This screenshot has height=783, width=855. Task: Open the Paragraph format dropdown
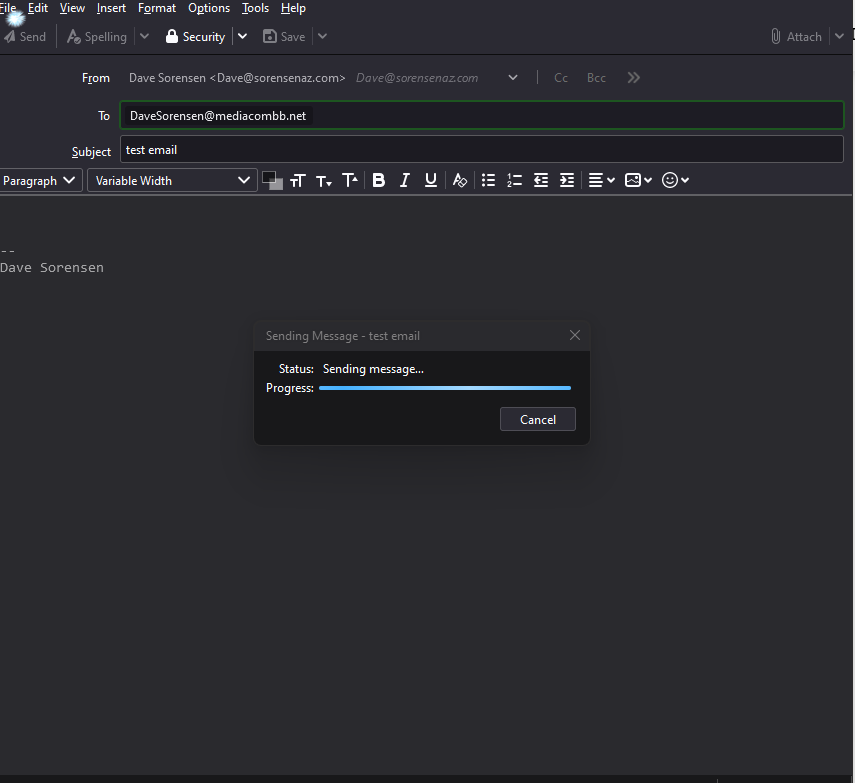[41, 180]
